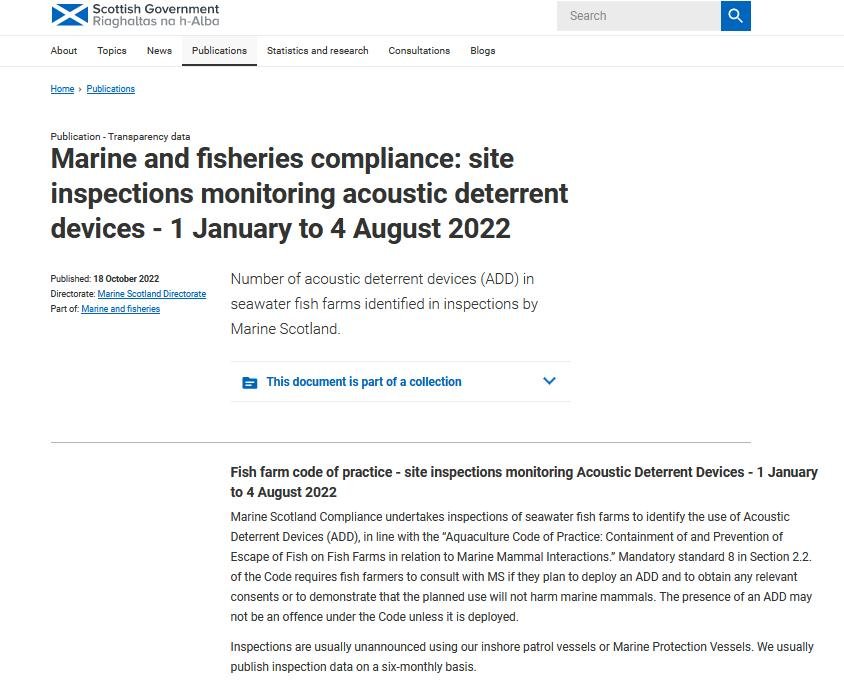Go to Home via the breadcrumb
844x682 pixels.
[x=61, y=89]
